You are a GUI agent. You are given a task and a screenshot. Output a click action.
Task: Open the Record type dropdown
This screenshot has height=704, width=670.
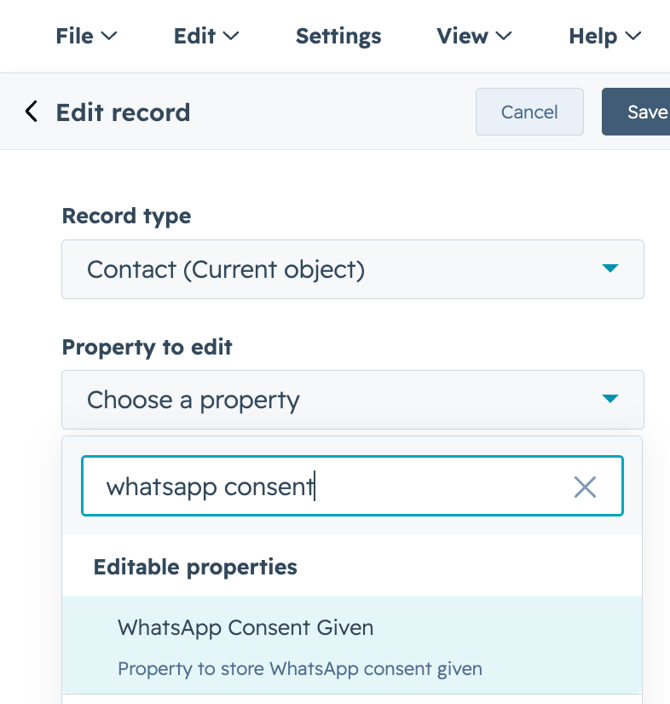tap(352, 269)
